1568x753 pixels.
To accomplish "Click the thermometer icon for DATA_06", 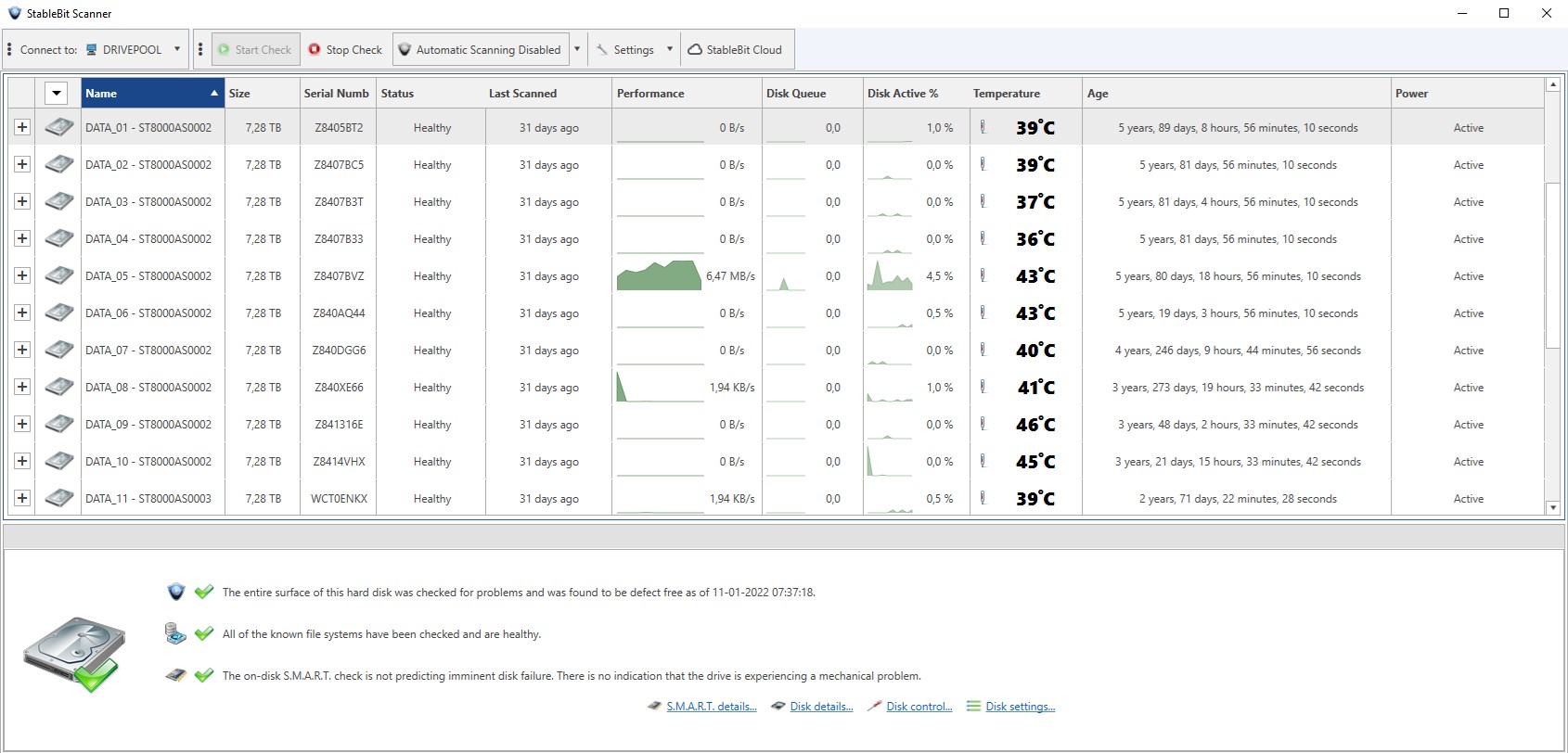I will (983, 313).
